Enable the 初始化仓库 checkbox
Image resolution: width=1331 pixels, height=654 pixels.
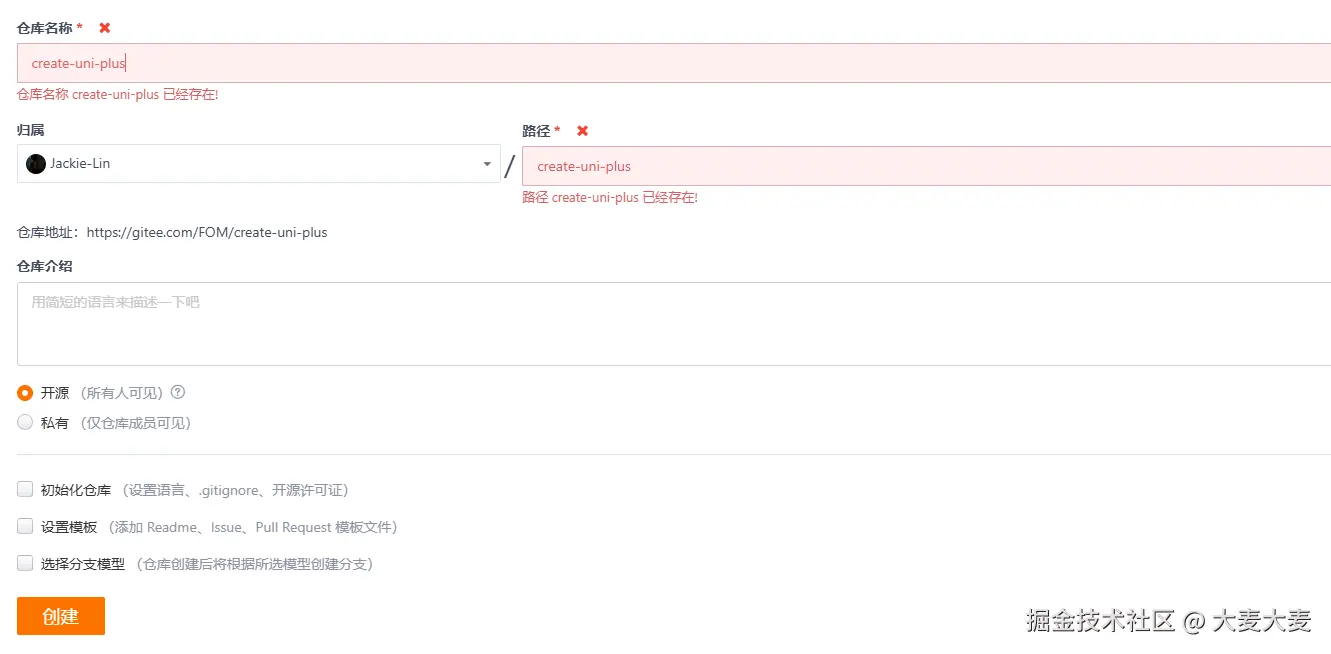coord(25,489)
